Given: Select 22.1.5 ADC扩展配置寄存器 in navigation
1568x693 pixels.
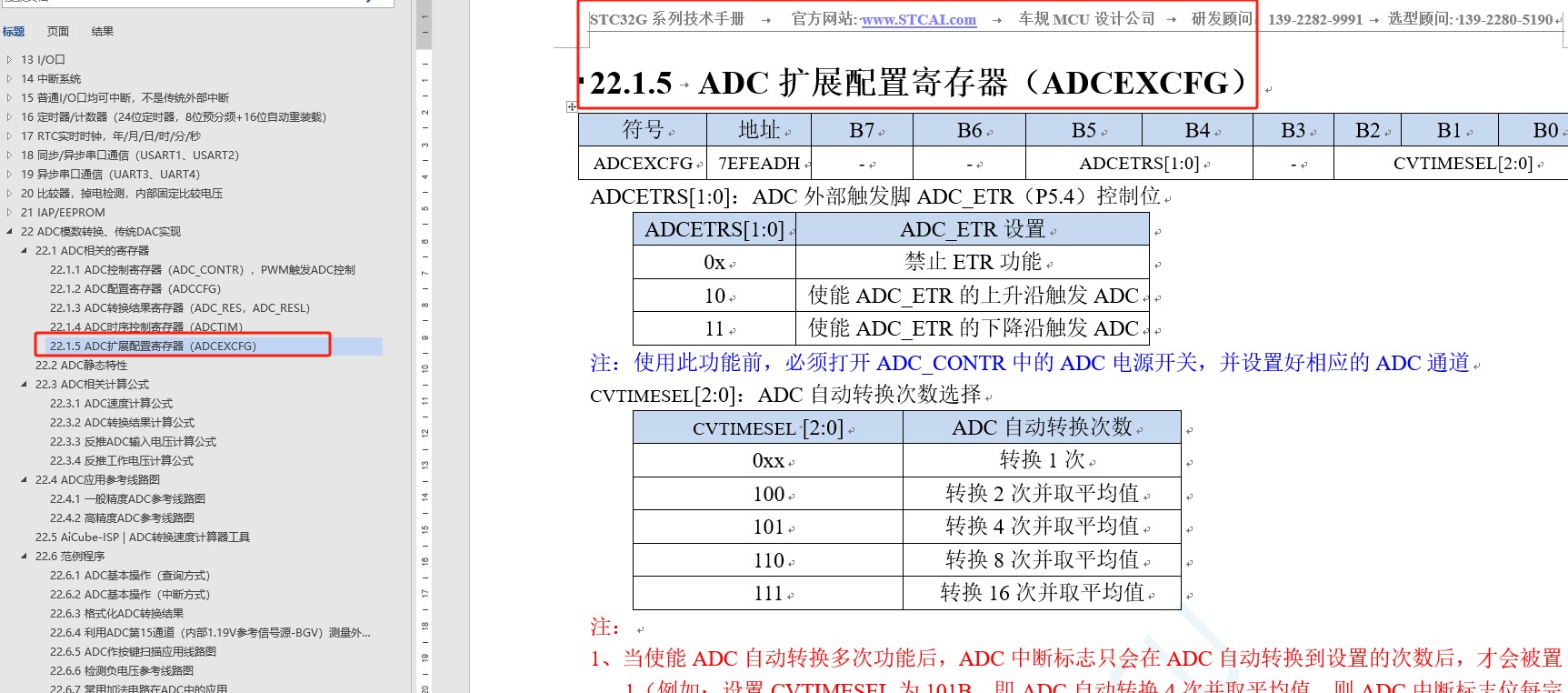Looking at the screenshot, I should (x=153, y=346).
